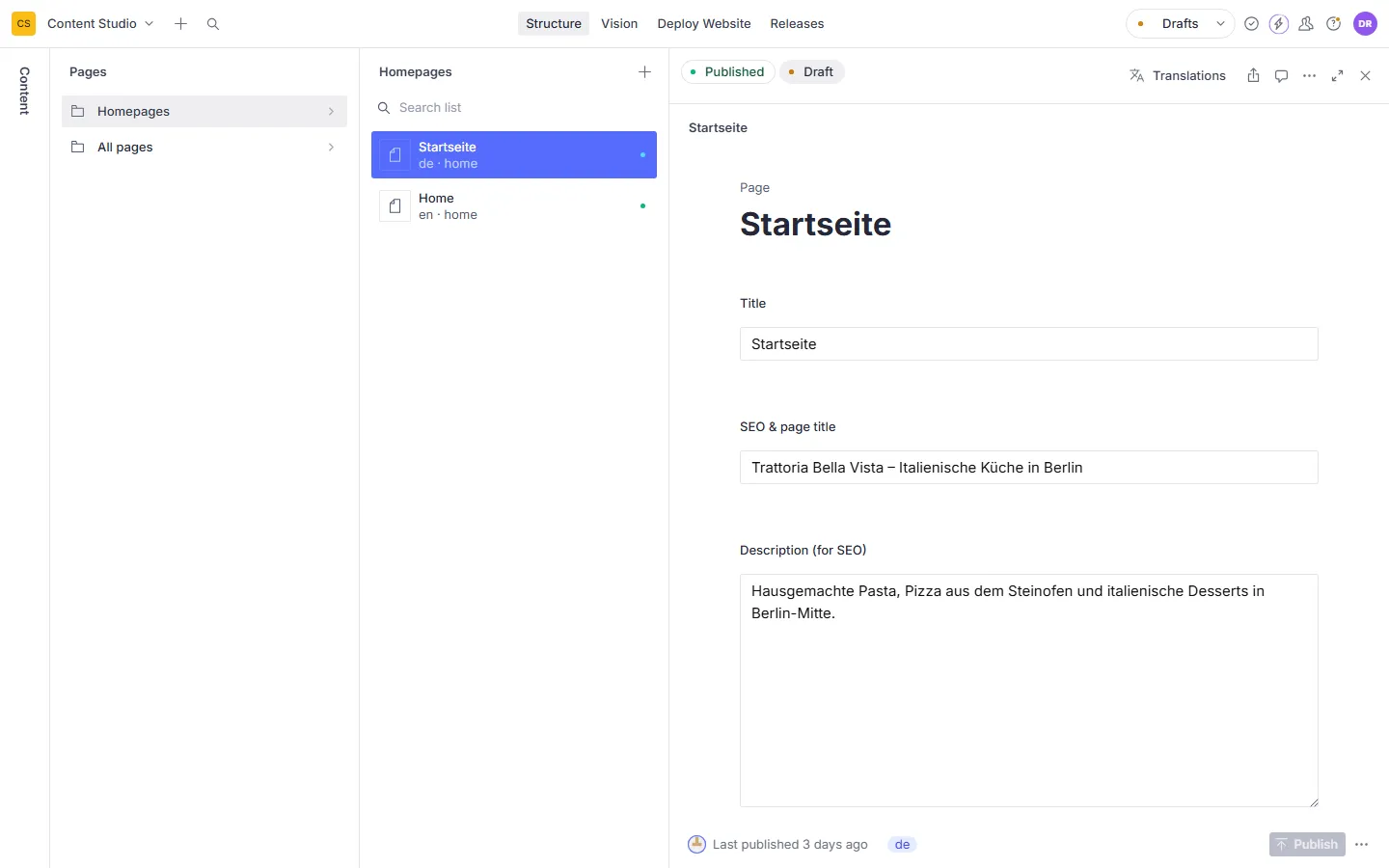The image size is (1389, 868).
Task: Focus the Search list field
Action: coord(514,107)
